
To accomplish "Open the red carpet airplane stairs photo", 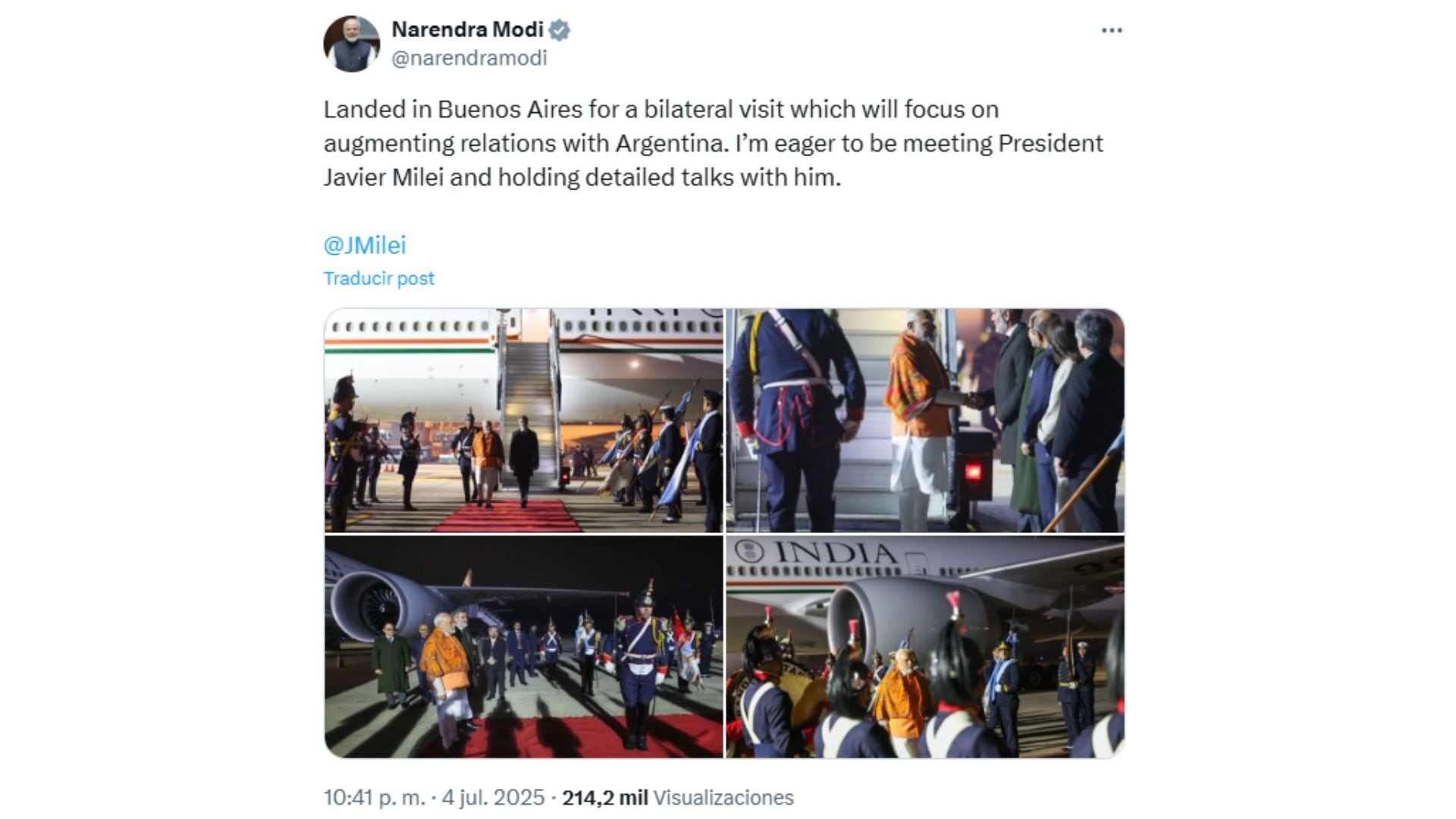I will click(524, 420).
